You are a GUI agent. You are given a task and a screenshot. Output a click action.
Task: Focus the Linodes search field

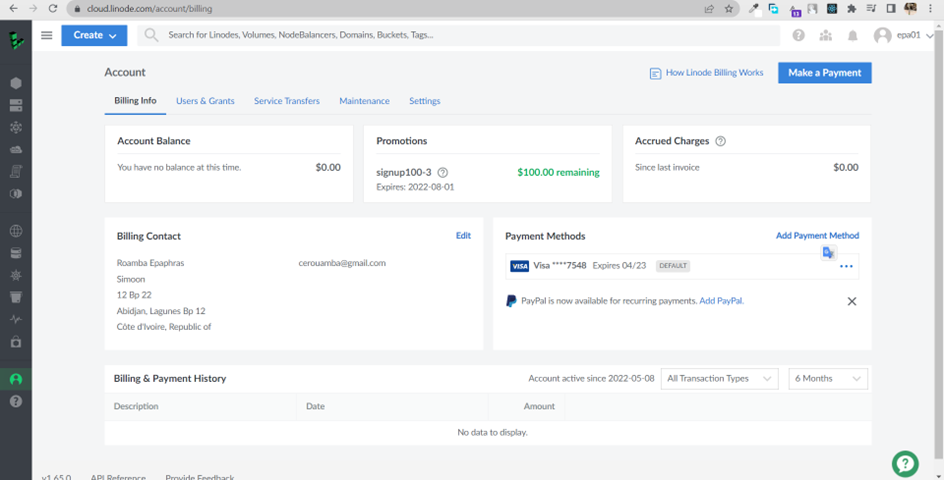[458, 36]
